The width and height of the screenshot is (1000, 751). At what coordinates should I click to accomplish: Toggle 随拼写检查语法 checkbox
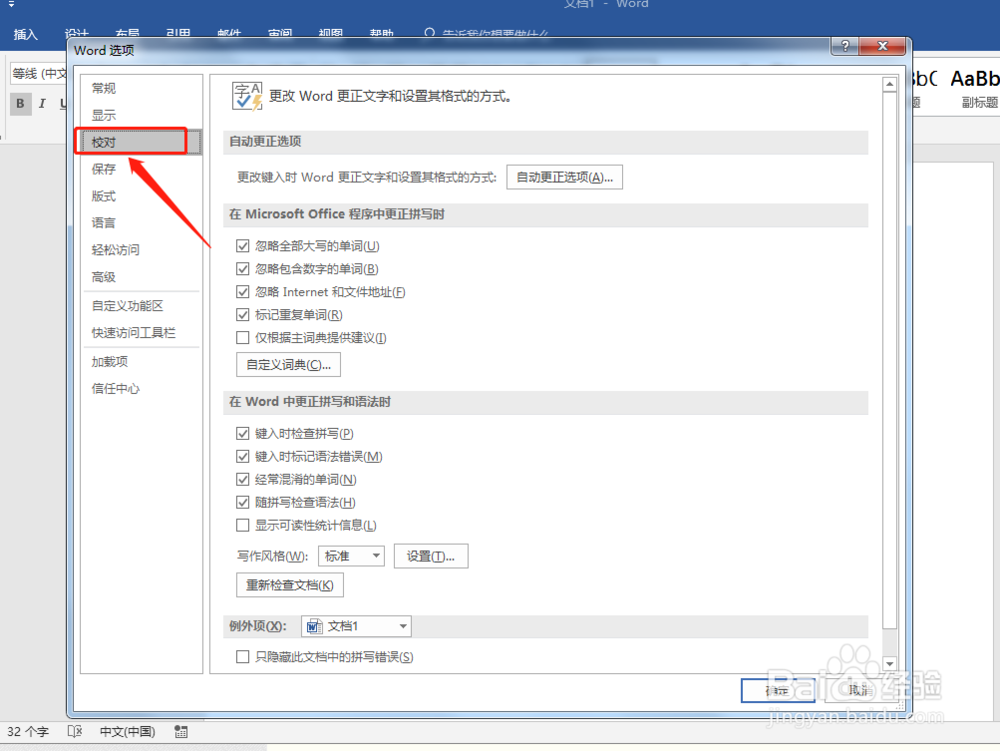(x=242, y=502)
